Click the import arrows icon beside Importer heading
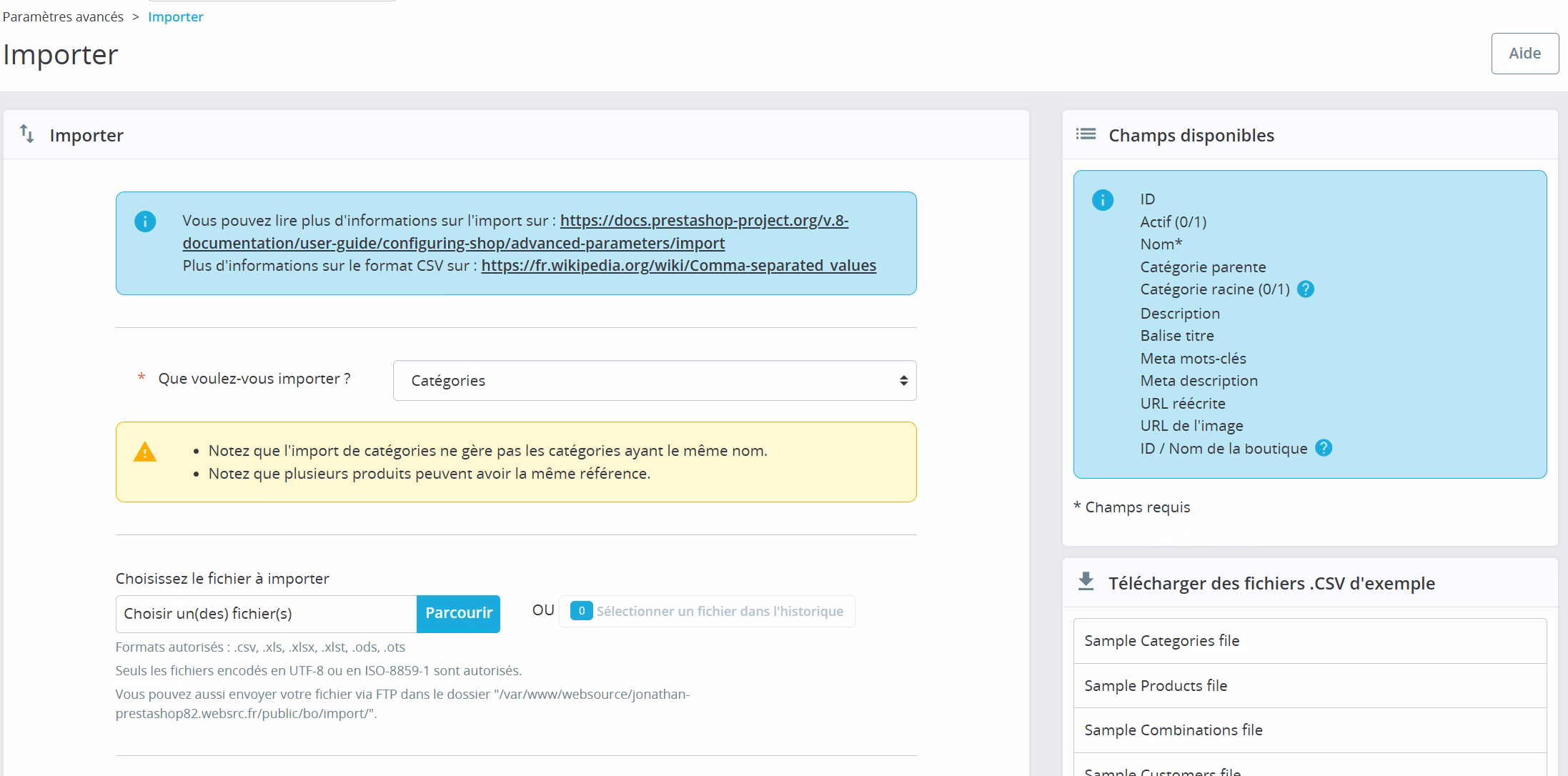The height and width of the screenshot is (776, 1568). tap(27, 134)
